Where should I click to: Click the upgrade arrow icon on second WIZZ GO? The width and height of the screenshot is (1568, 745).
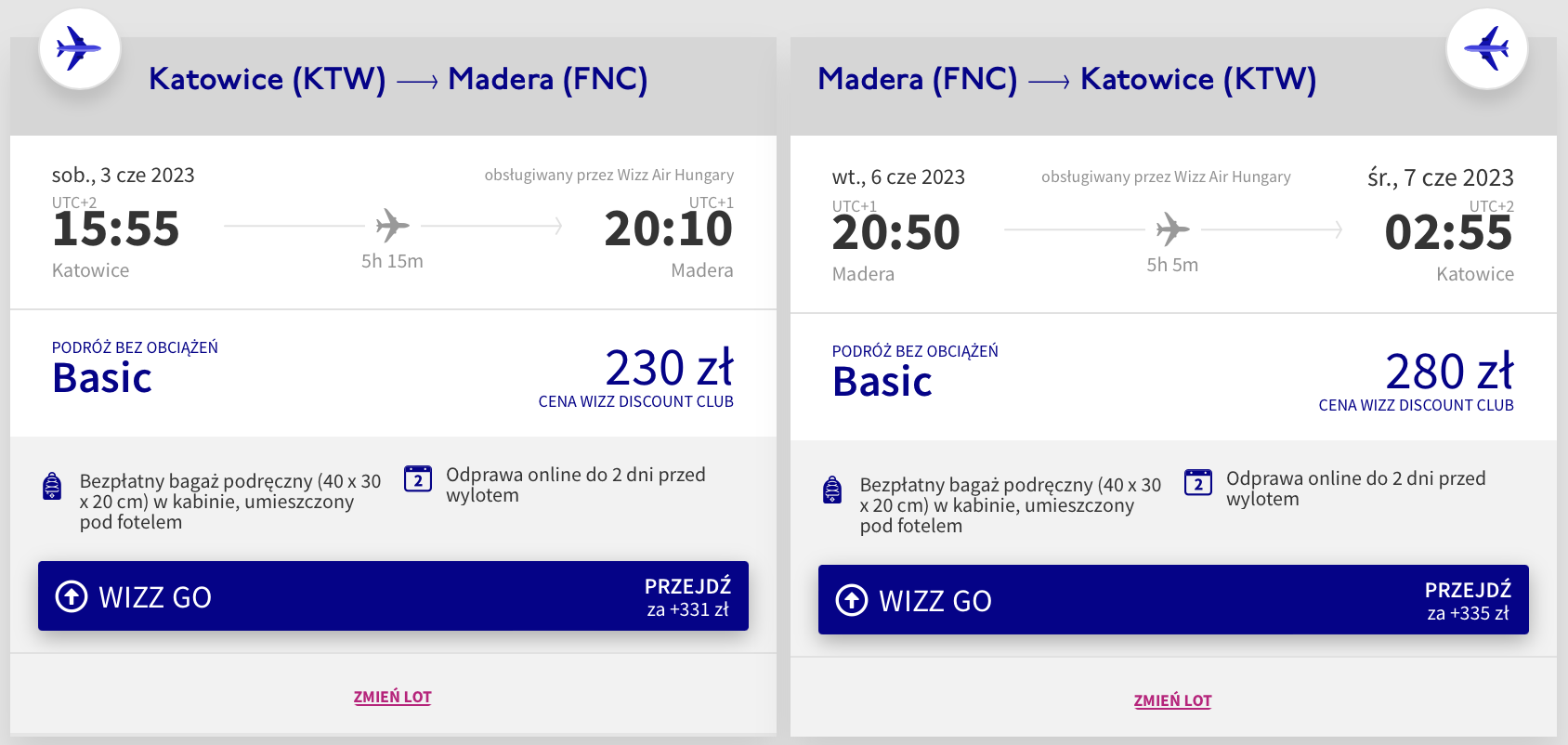coord(852,600)
